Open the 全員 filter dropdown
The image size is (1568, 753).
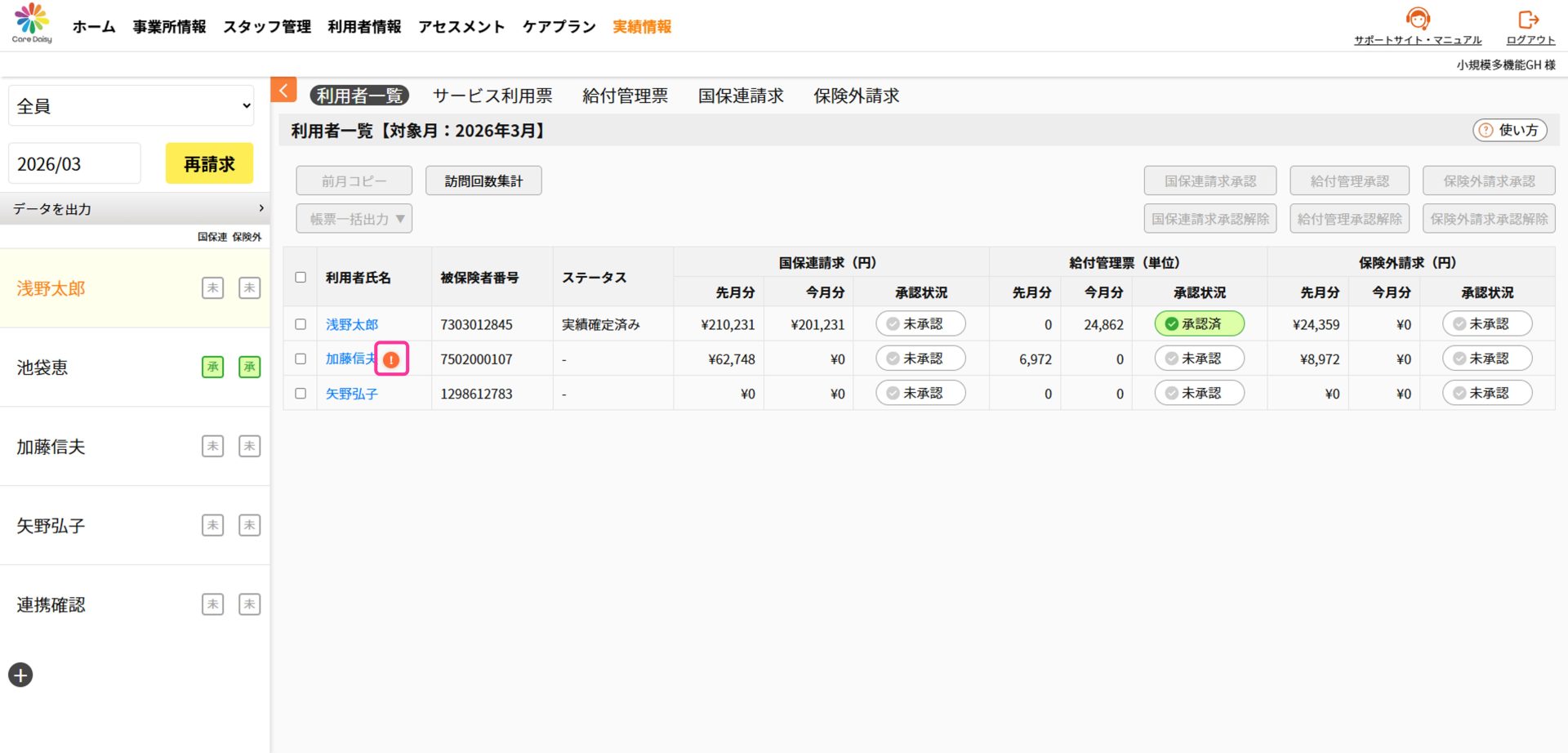coord(131,106)
